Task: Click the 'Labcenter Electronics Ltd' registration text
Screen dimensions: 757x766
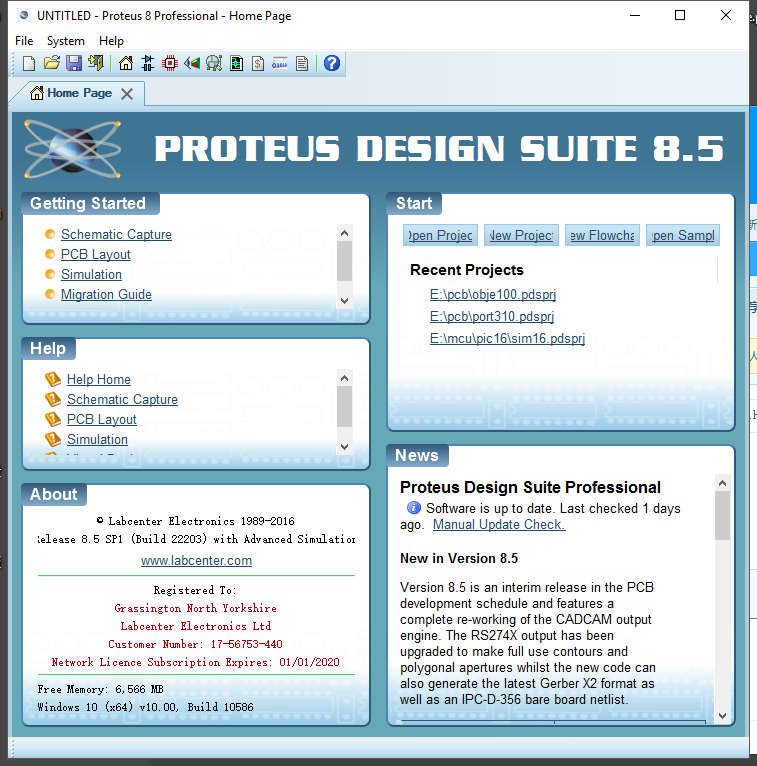Action: click(x=195, y=626)
